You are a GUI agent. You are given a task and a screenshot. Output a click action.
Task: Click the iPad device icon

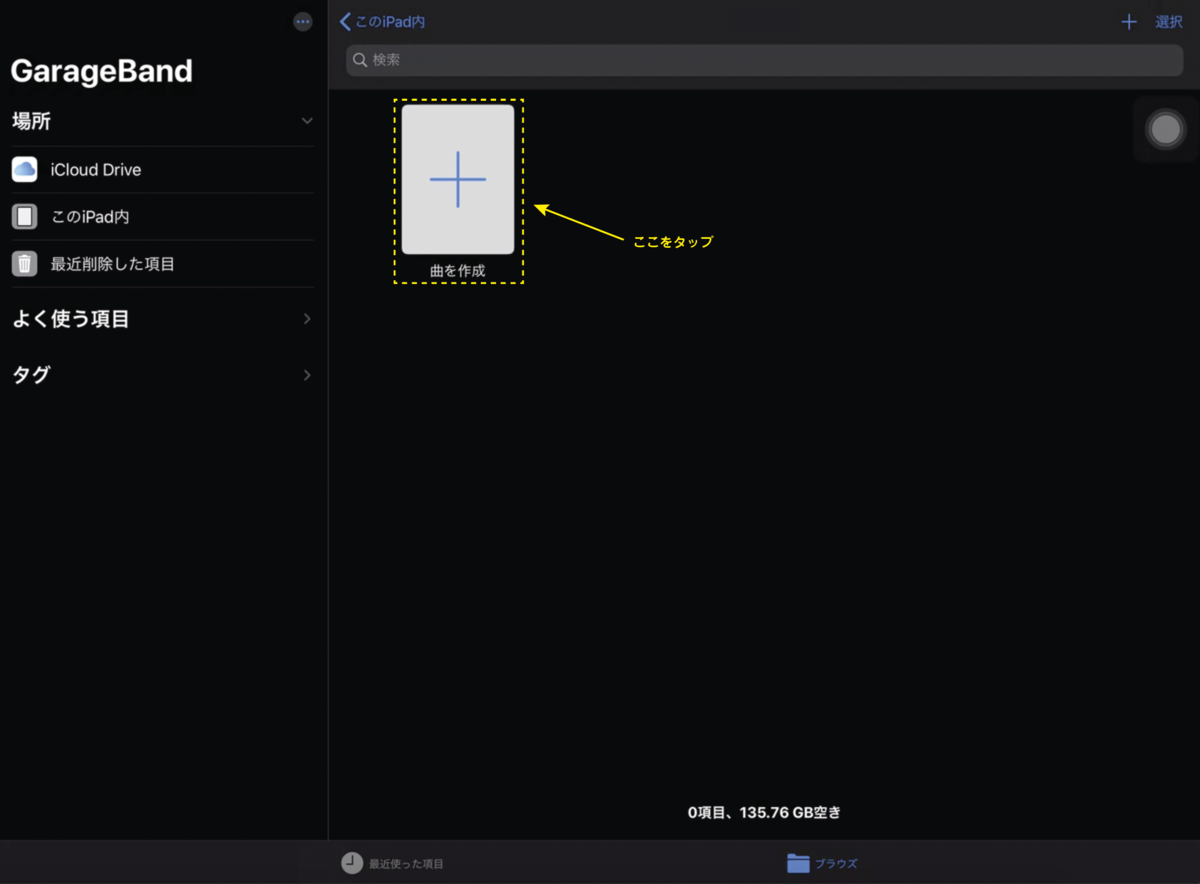(25, 216)
